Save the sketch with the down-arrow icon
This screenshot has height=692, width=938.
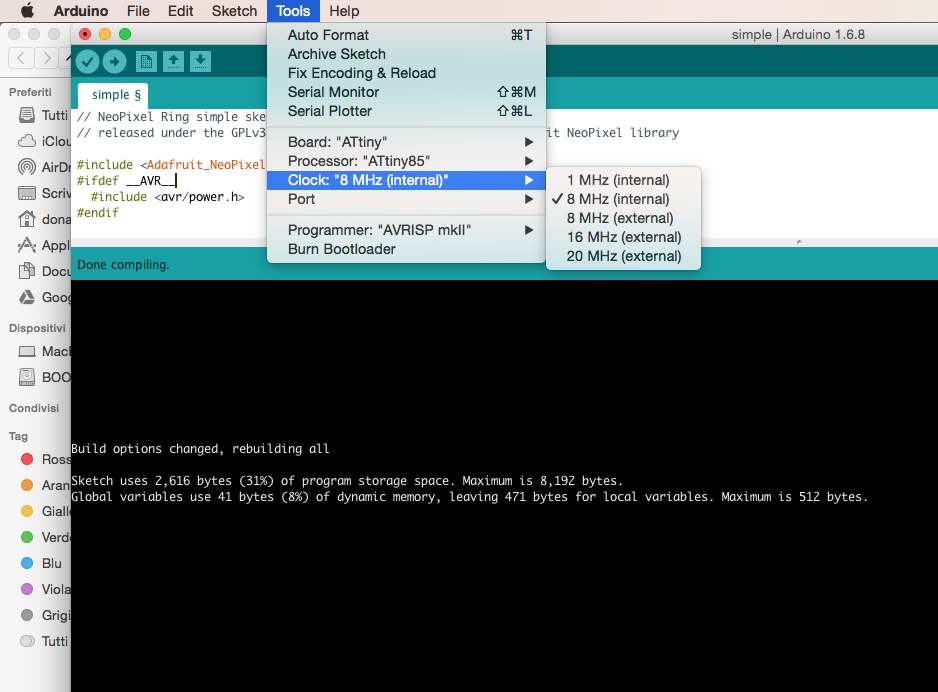point(200,61)
